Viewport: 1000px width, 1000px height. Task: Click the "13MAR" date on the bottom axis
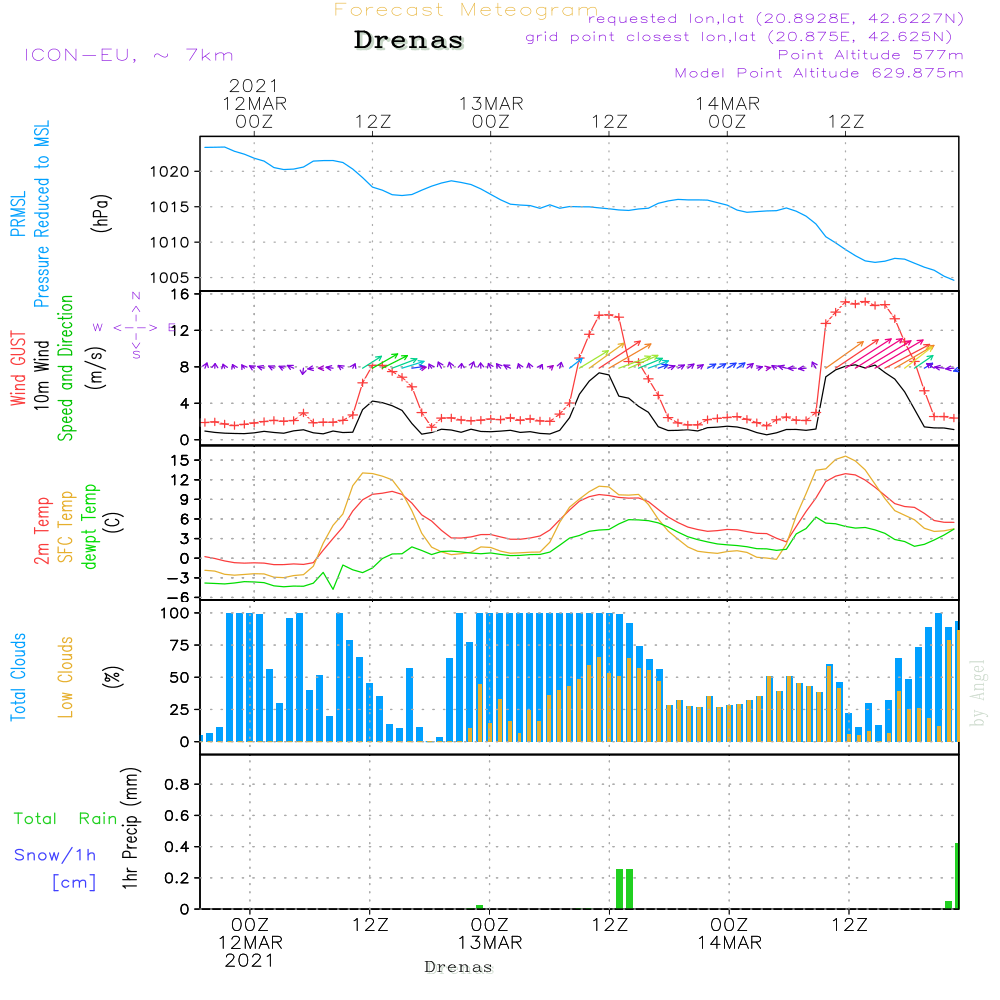pyautogui.click(x=491, y=942)
